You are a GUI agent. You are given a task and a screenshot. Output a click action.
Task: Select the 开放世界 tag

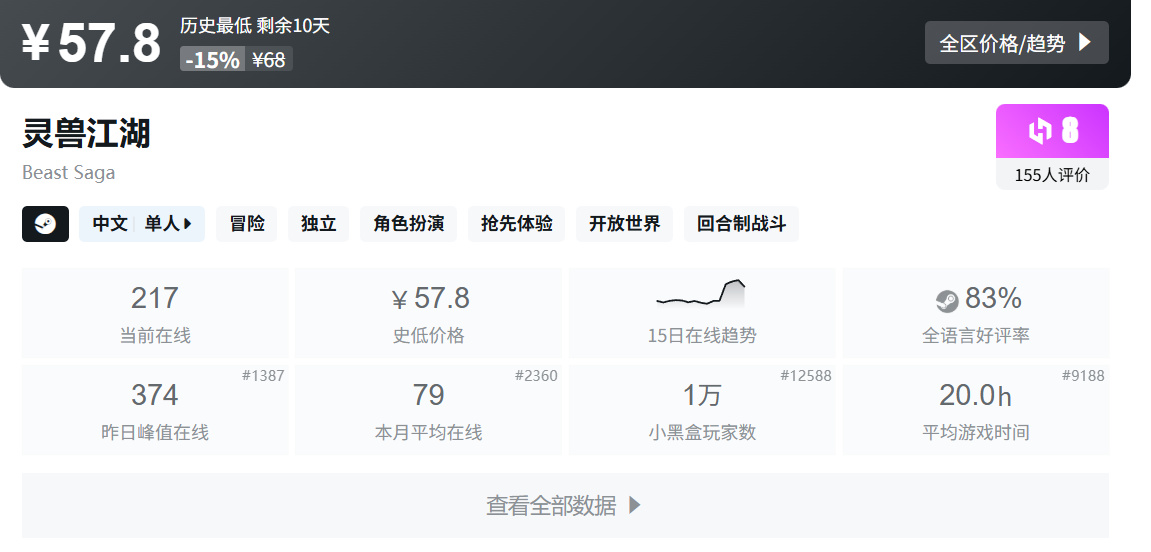tap(625, 224)
